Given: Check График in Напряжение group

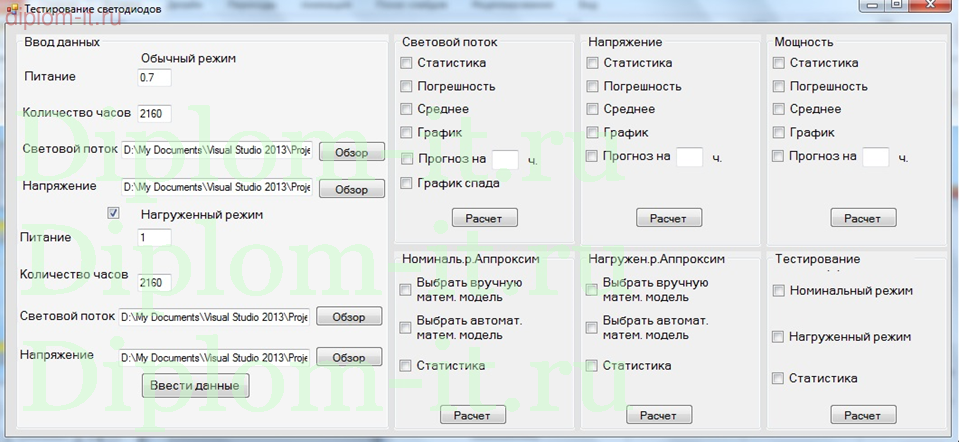Looking at the screenshot, I should tap(592, 132).
